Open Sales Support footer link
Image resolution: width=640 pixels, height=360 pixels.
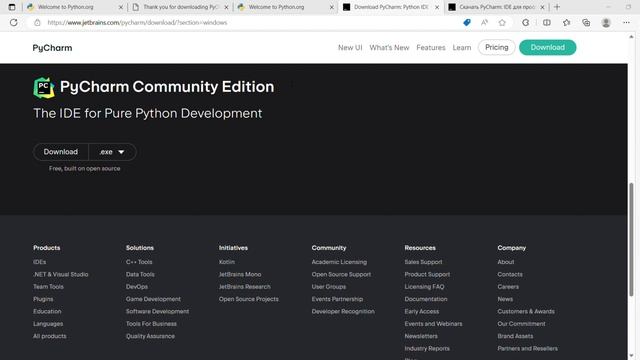pyautogui.click(x=423, y=262)
